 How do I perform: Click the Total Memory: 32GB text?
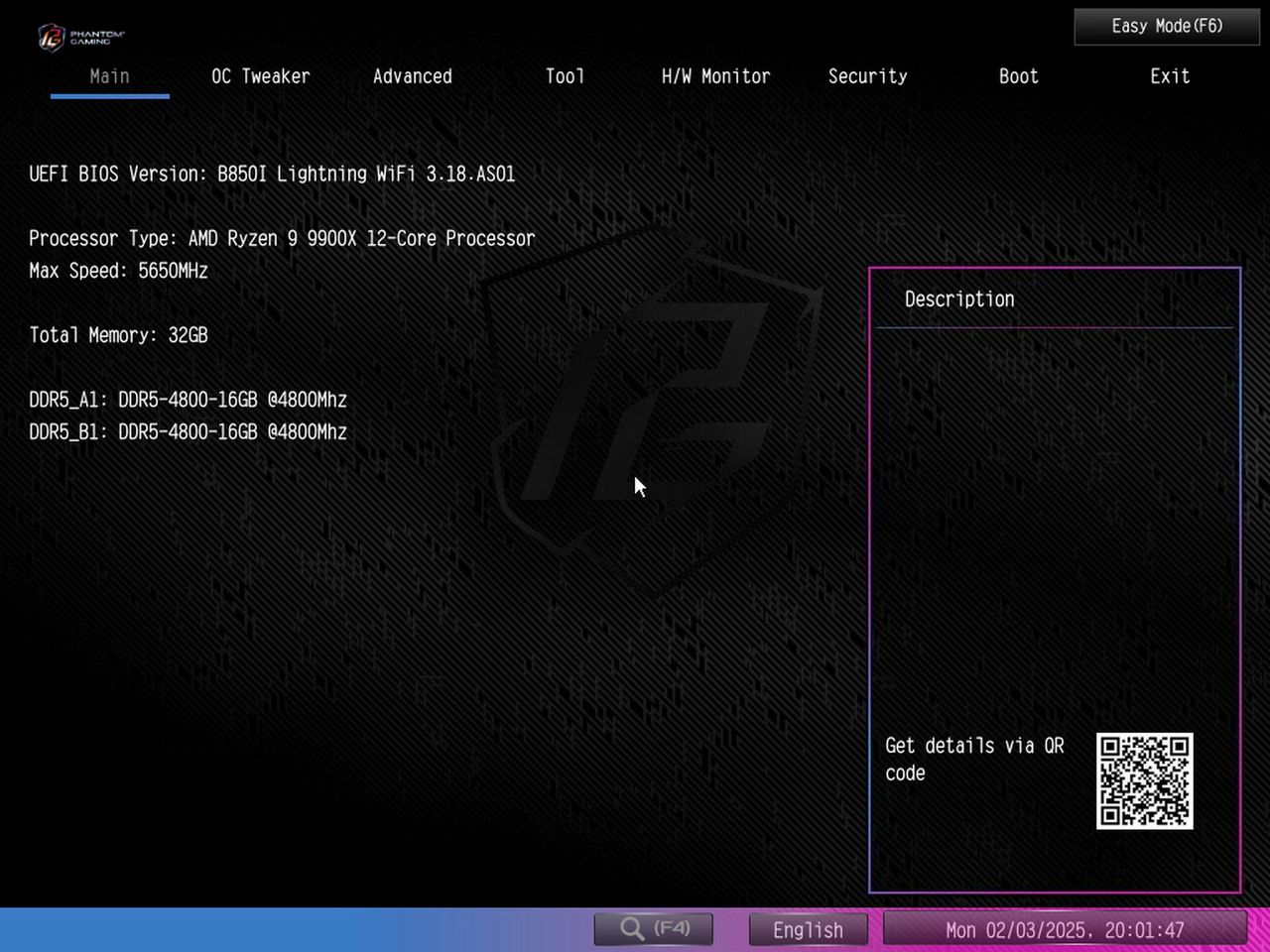coord(118,335)
